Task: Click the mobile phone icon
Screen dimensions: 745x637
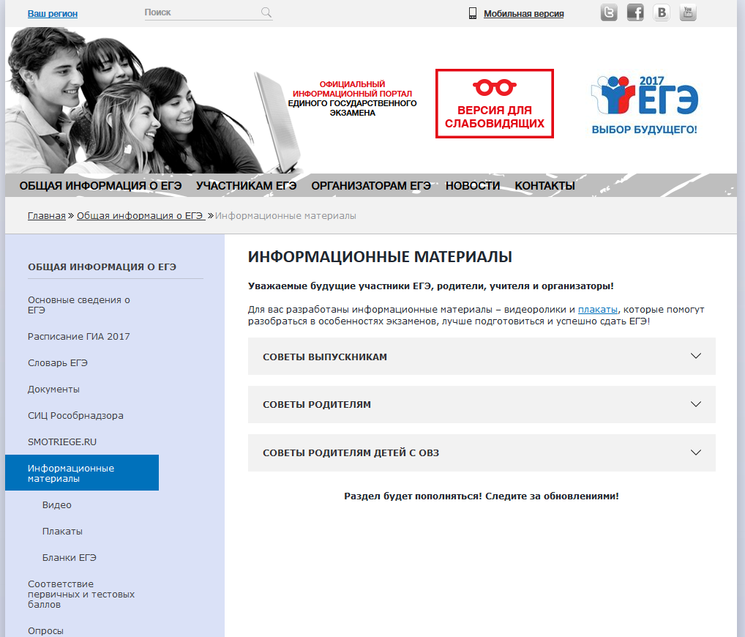Action: [473, 13]
